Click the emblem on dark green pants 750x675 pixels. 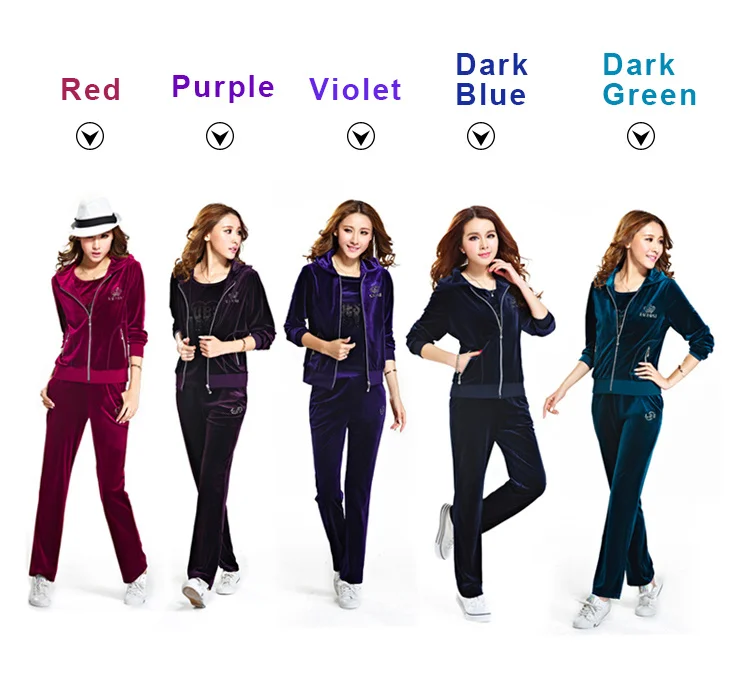click(x=650, y=412)
